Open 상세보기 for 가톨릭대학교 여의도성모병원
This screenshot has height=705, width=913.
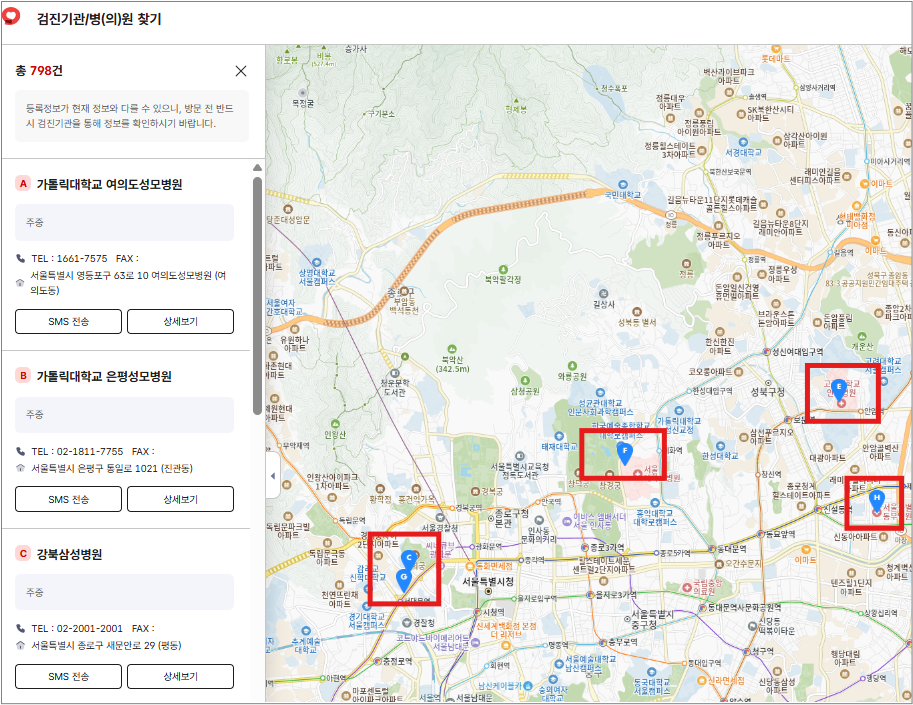[x=180, y=321]
